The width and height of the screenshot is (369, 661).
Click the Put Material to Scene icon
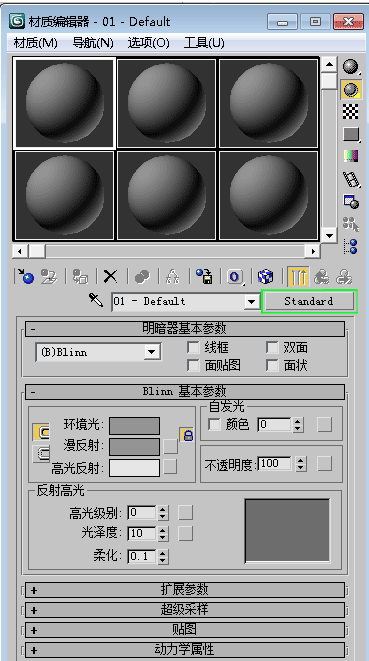click(48, 277)
